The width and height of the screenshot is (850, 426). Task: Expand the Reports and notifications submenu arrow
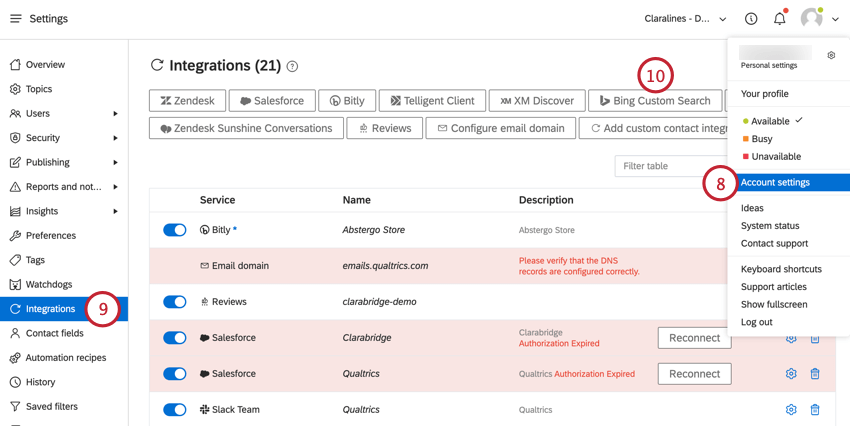tap(115, 186)
